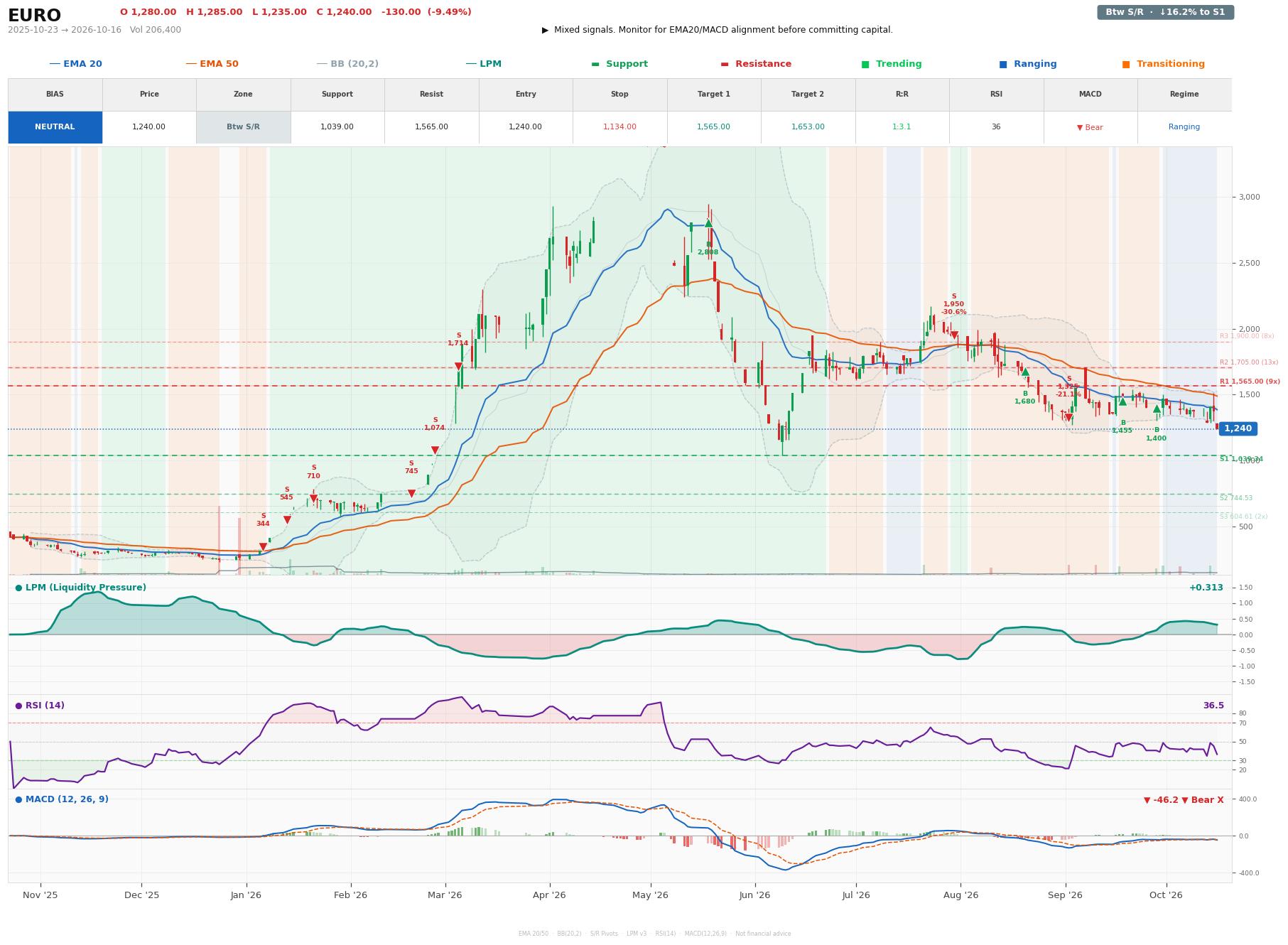
Task: Click the sell marker labeled S 745
Action: pyautogui.click(x=411, y=494)
